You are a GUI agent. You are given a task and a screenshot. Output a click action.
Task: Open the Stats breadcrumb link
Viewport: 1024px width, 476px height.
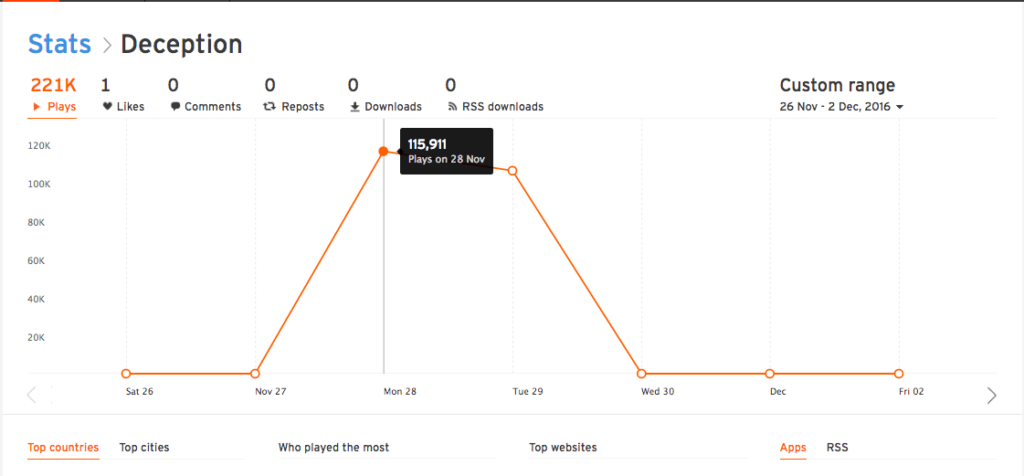pyautogui.click(x=59, y=44)
